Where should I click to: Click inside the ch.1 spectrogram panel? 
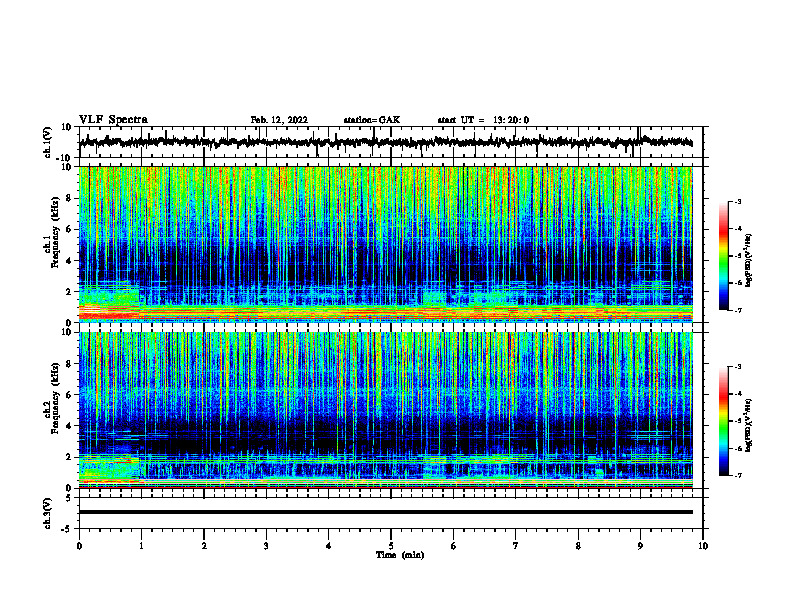click(385, 244)
